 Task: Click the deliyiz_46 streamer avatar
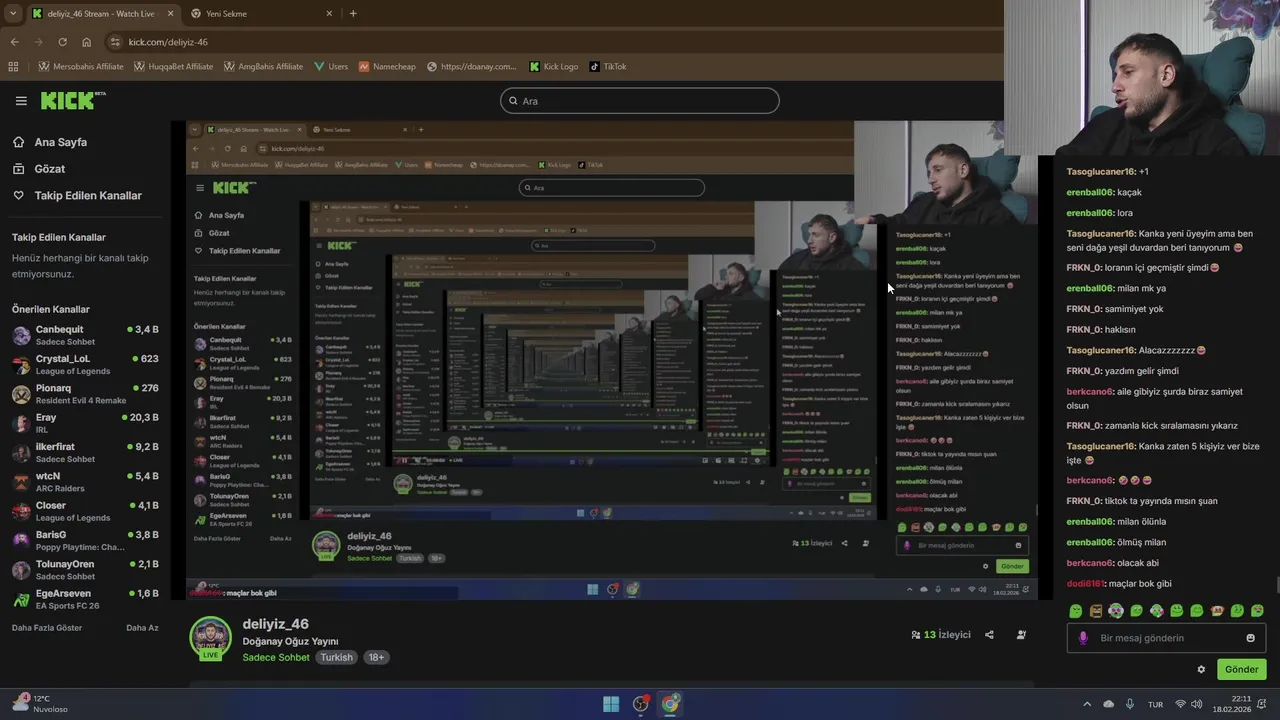point(210,638)
